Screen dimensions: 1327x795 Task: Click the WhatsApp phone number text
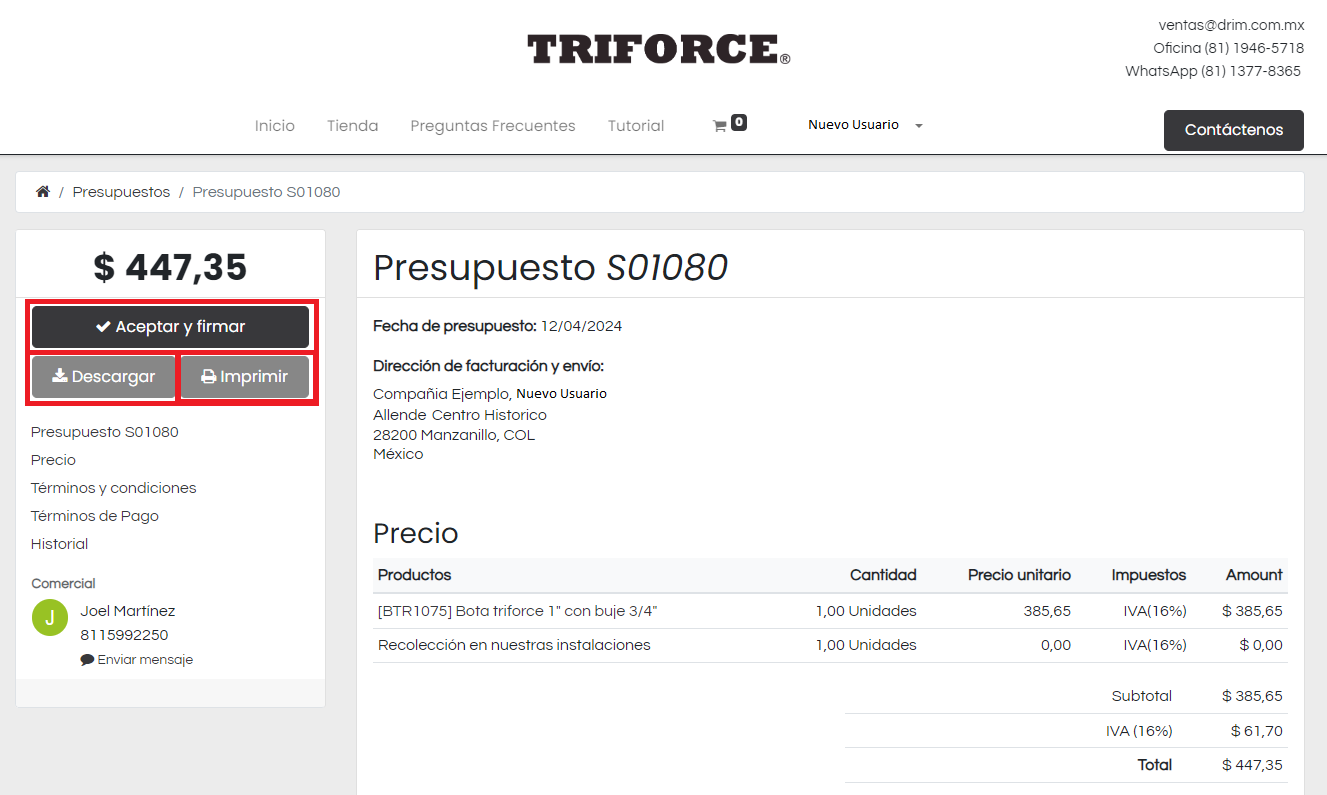coord(1213,71)
